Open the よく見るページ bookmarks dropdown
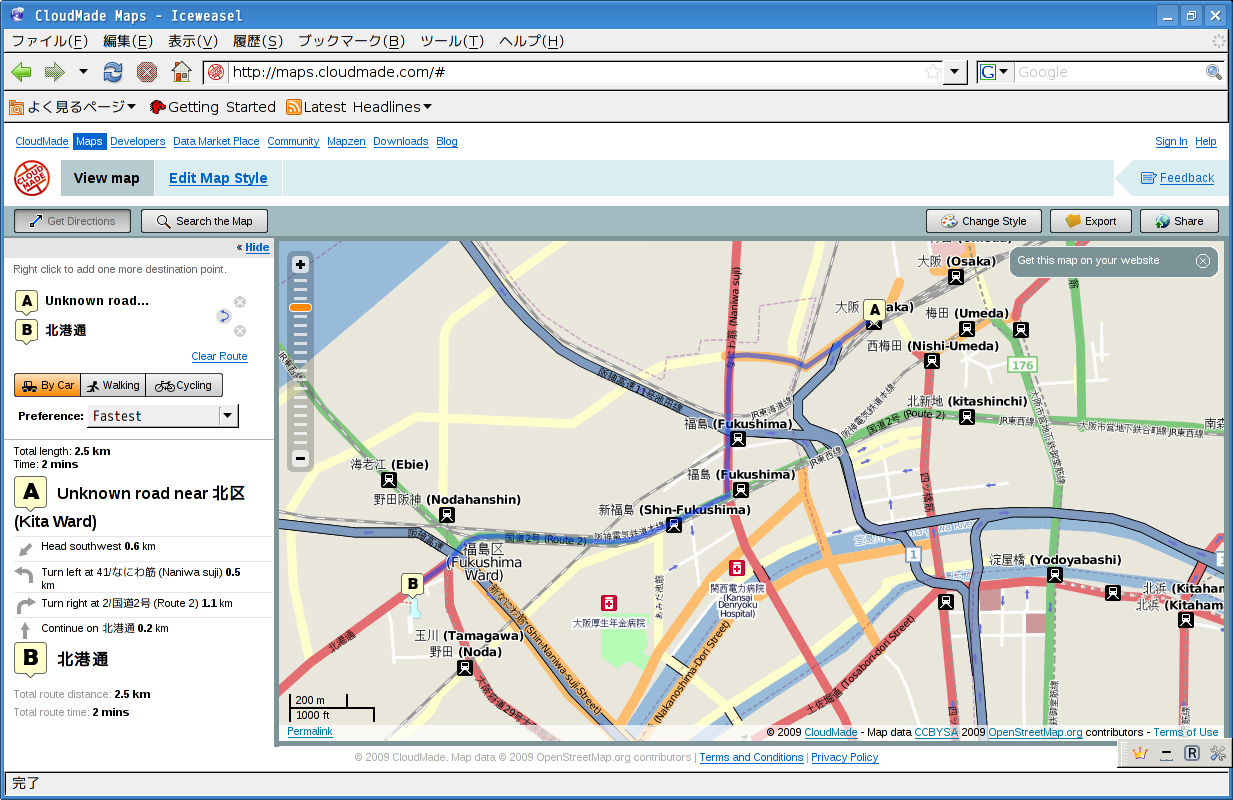 (x=73, y=107)
